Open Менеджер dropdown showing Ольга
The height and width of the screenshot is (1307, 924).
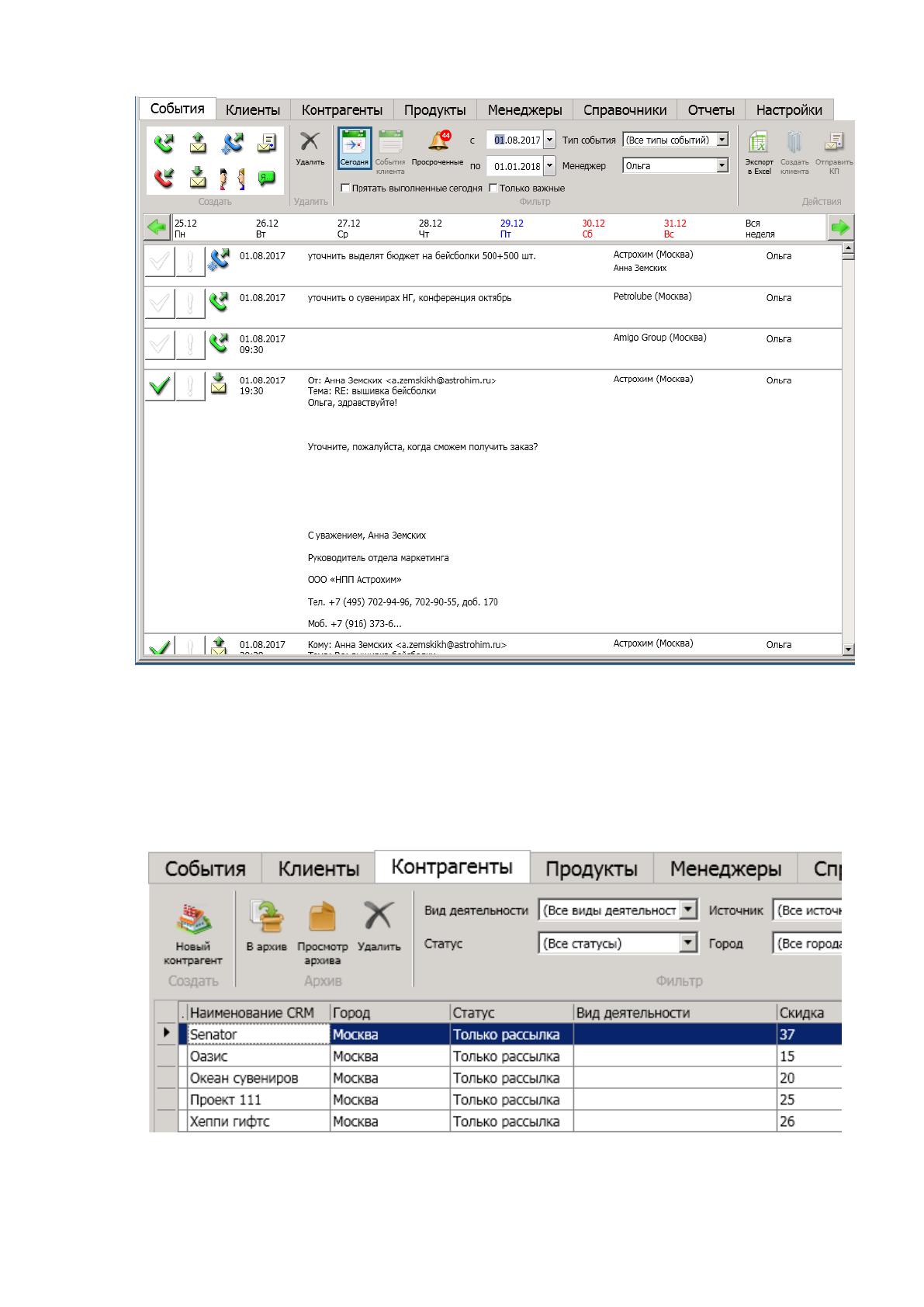[x=722, y=165]
